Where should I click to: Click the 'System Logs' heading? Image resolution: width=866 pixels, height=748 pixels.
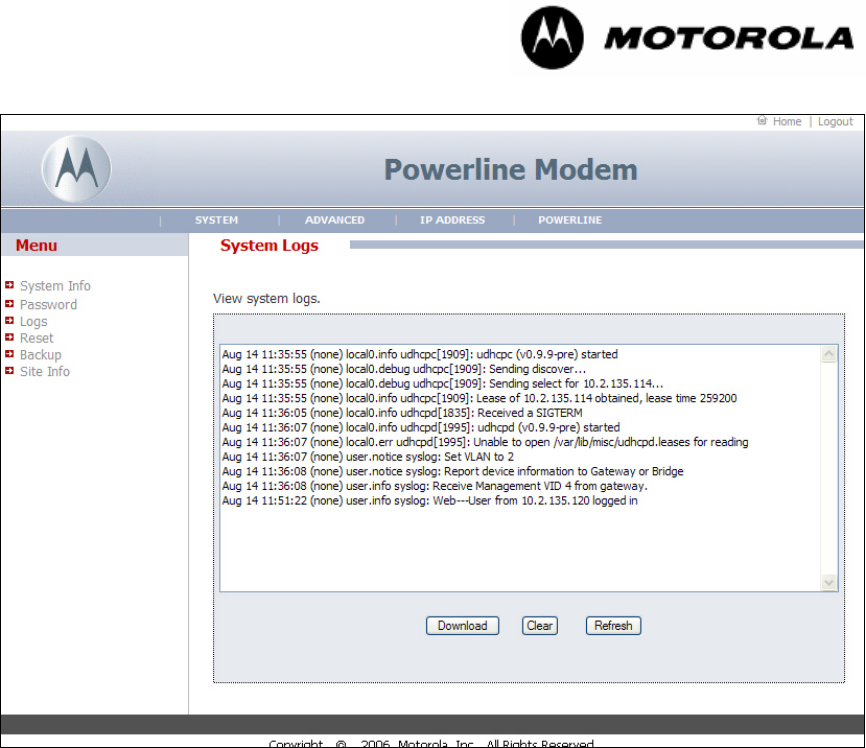click(x=269, y=245)
